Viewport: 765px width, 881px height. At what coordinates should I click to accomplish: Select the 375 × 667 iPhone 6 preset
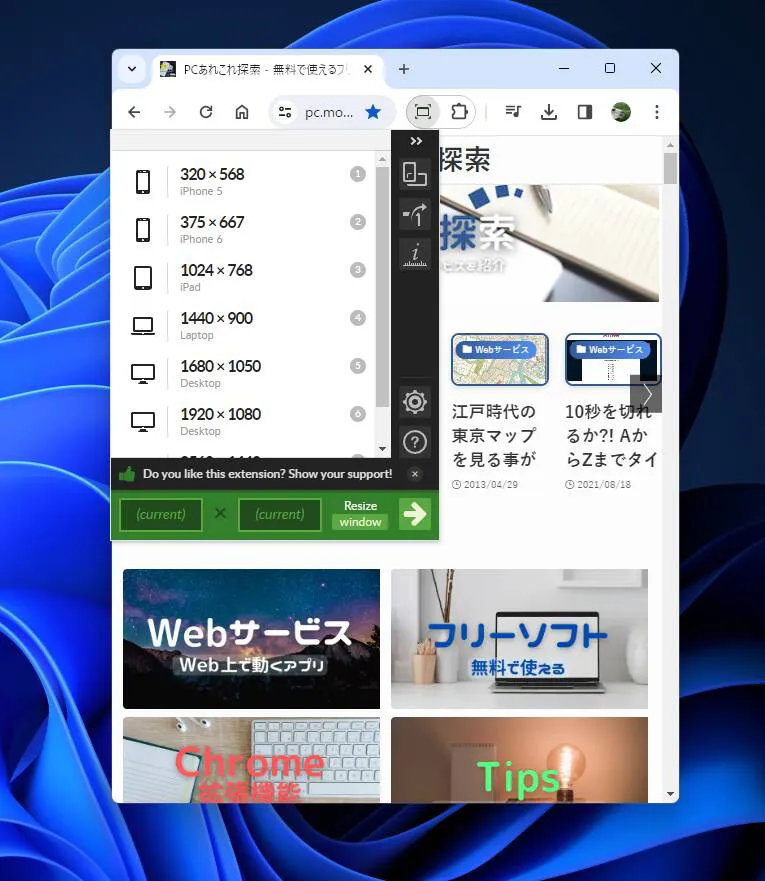[x=243, y=230]
